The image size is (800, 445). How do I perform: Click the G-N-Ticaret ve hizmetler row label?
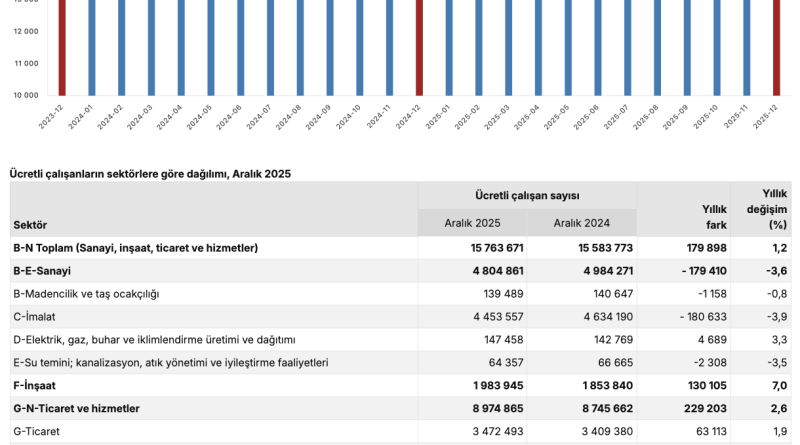tap(76, 409)
